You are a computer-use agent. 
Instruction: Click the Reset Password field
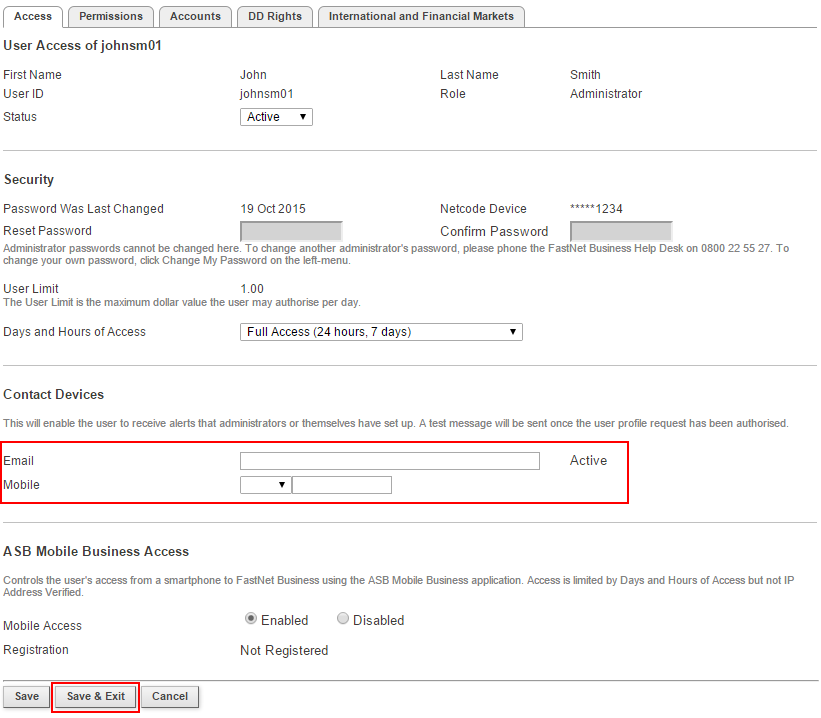(x=291, y=231)
